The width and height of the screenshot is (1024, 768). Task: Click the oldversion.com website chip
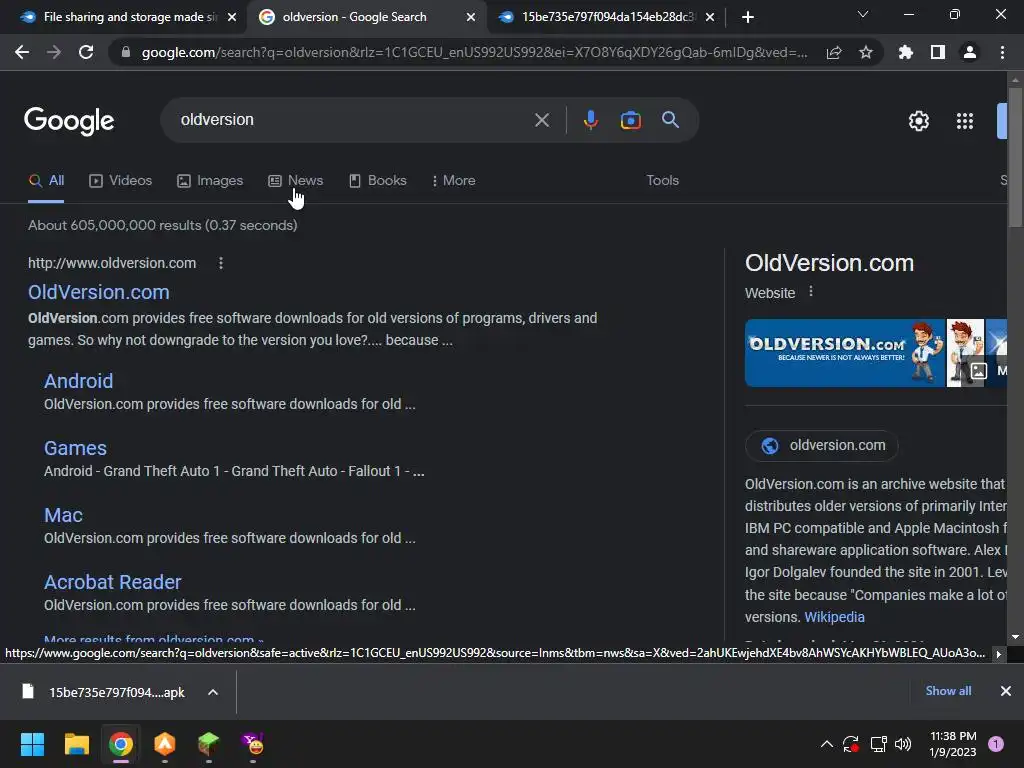(822, 446)
